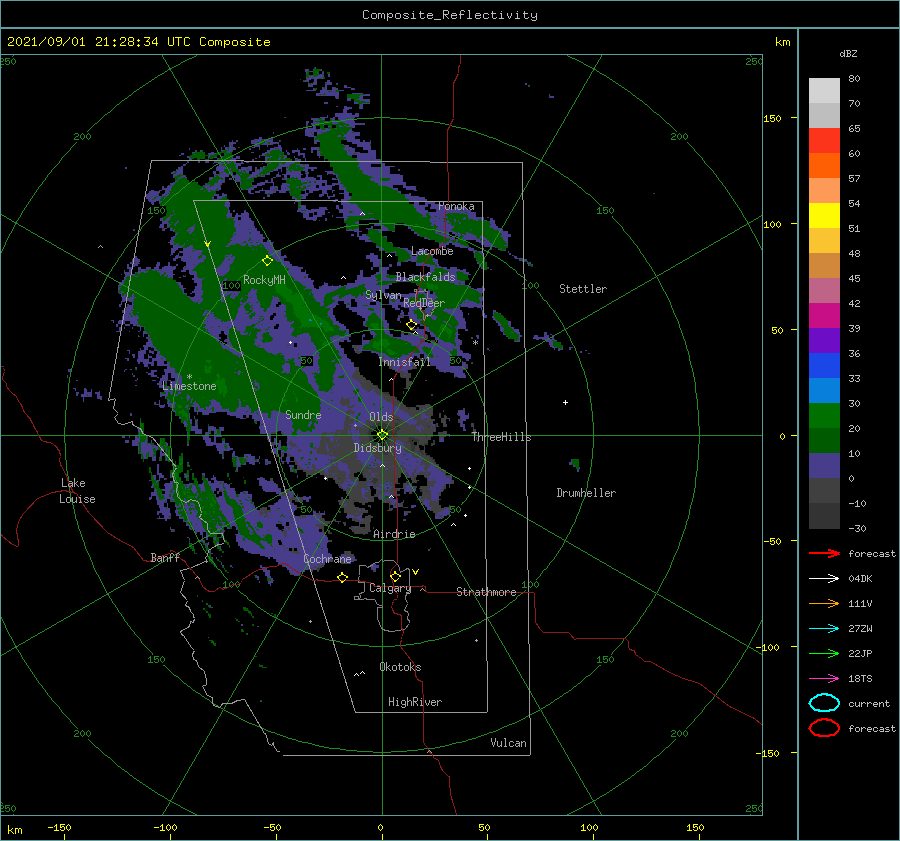This screenshot has width=900, height=841.
Task: Click the Sundre label
Action: coord(303,414)
